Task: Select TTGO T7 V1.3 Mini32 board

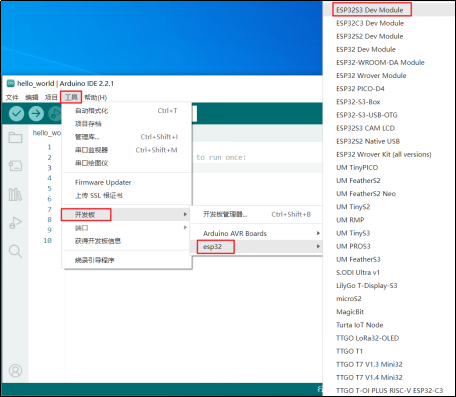Action: pyautogui.click(x=389, y=364)
